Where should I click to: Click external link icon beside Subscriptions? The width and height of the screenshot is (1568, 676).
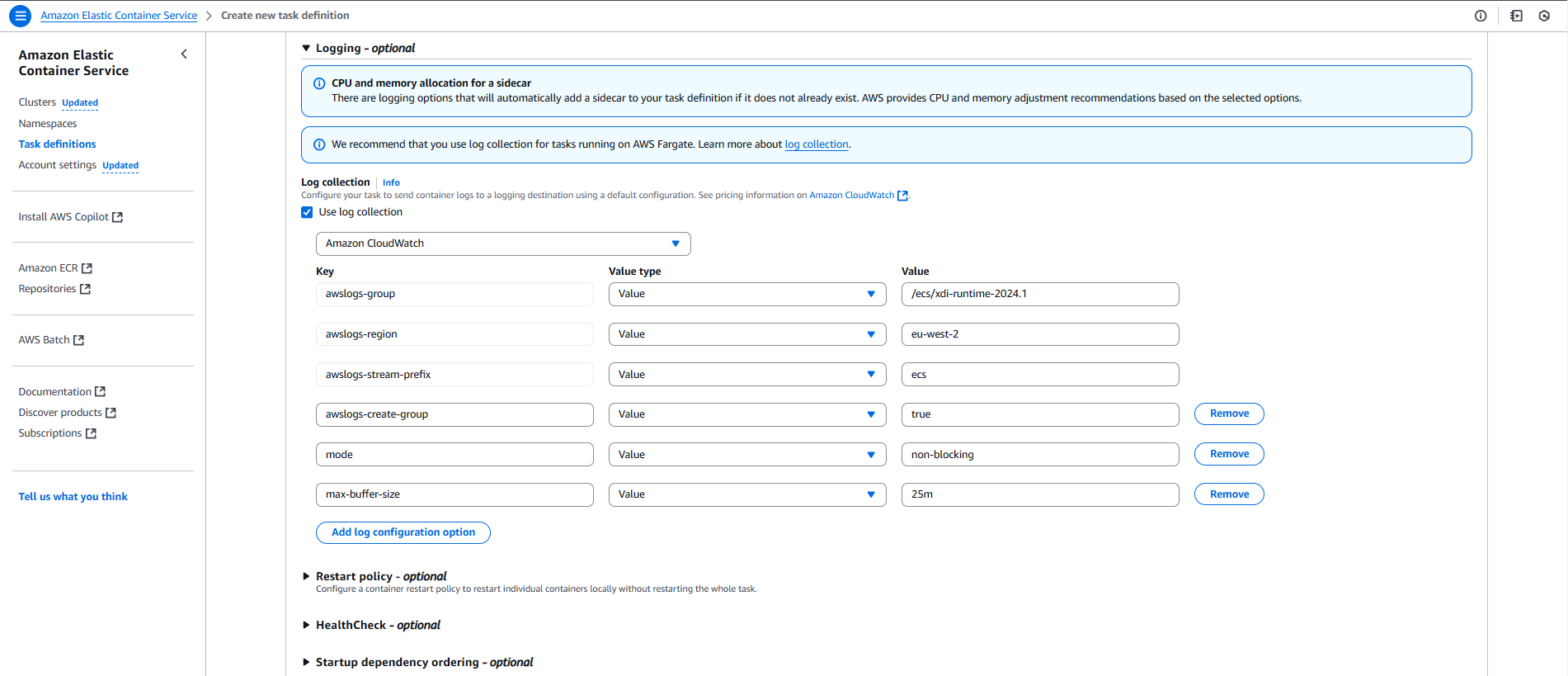click(x=91, y=433)
